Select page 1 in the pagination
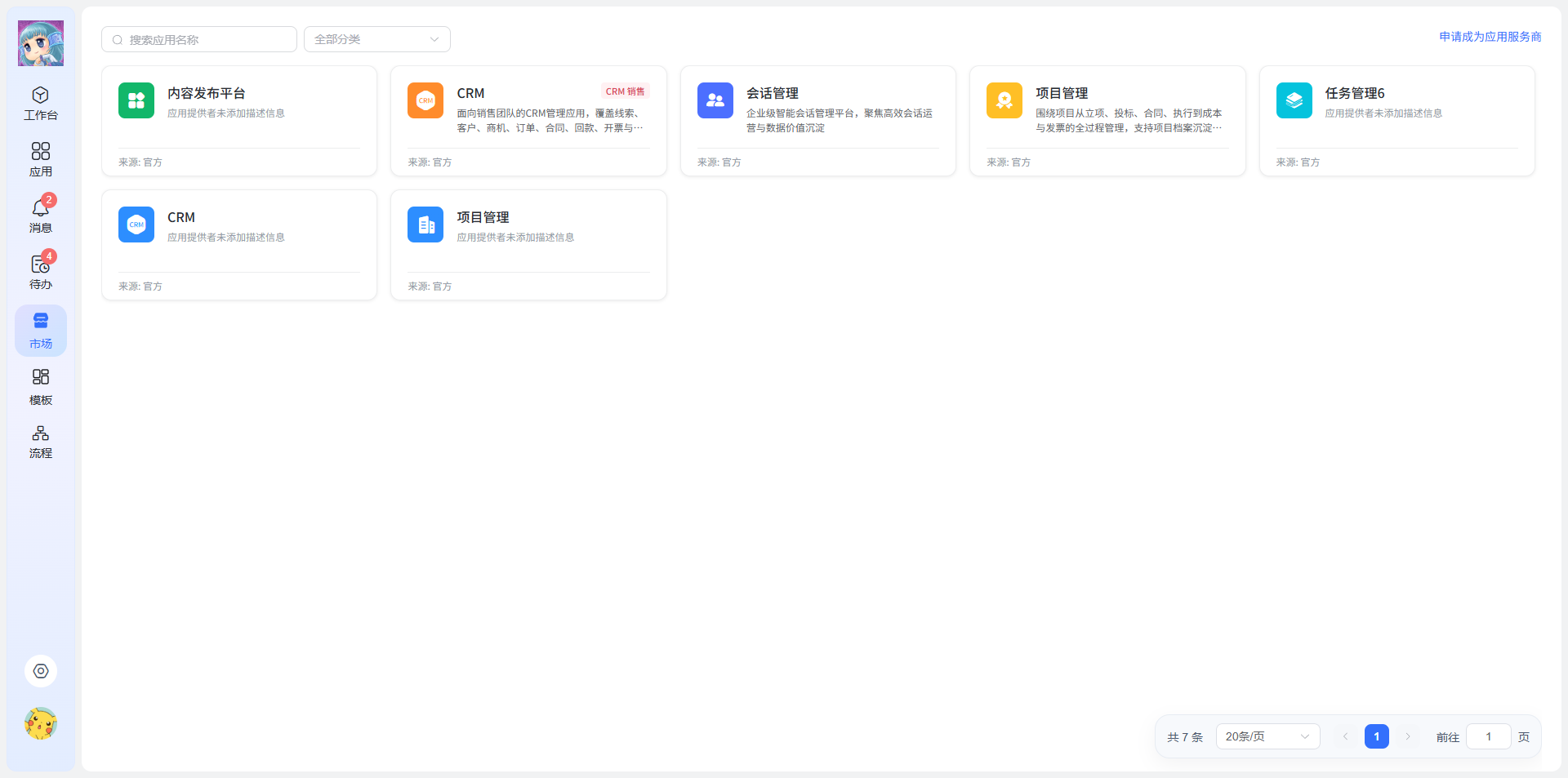 coord(1377,736)
